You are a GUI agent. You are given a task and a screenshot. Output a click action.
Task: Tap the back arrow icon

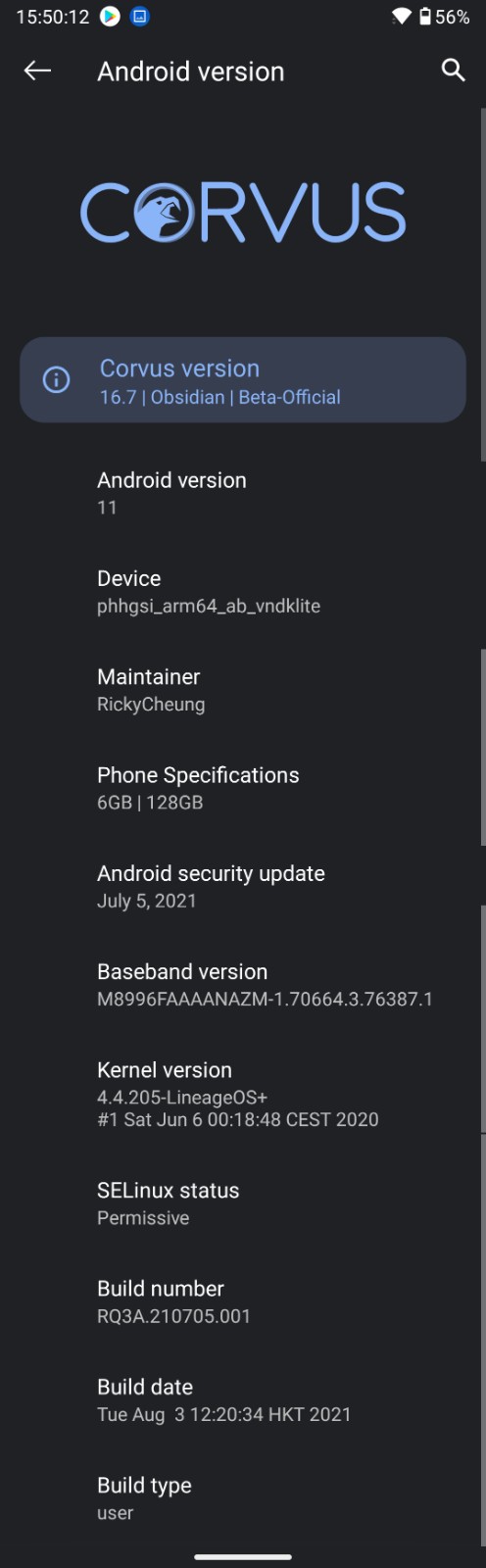(37, 71)
